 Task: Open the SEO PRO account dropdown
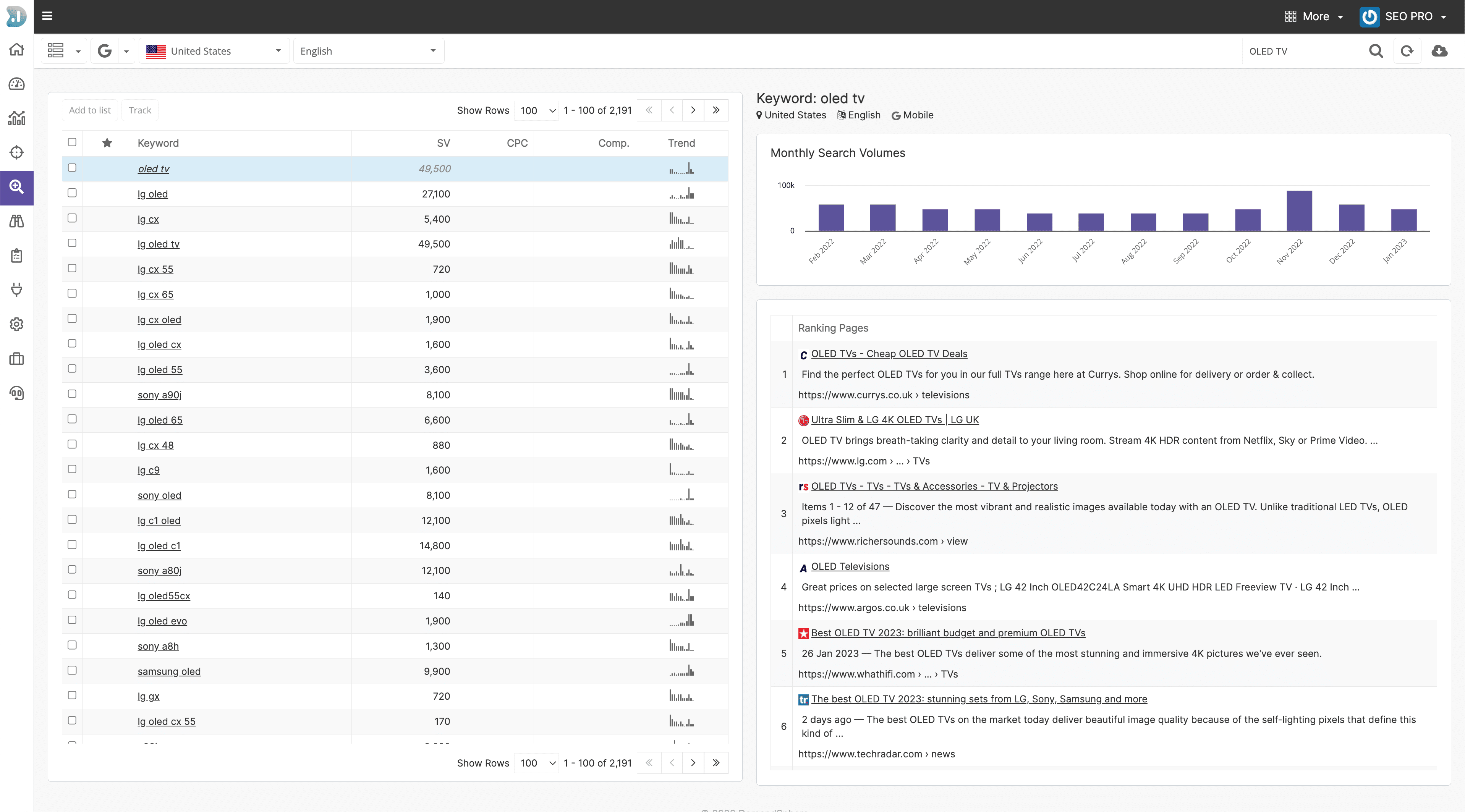tap(1402, 16)
